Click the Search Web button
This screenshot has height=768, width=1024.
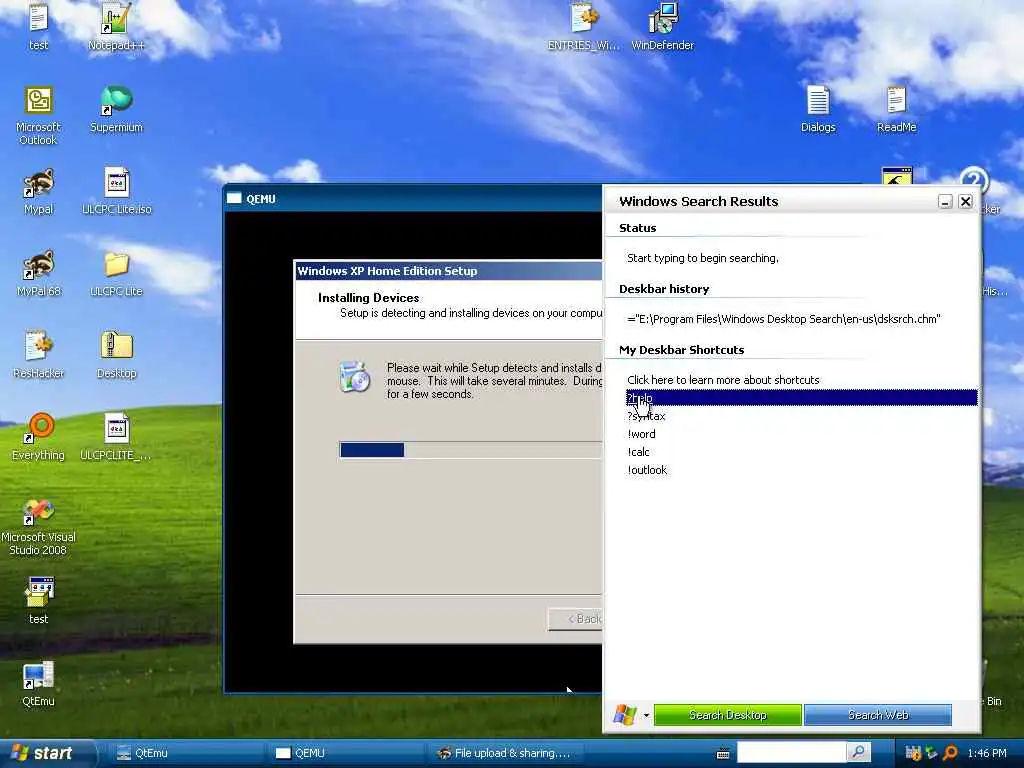coord(878,715)
